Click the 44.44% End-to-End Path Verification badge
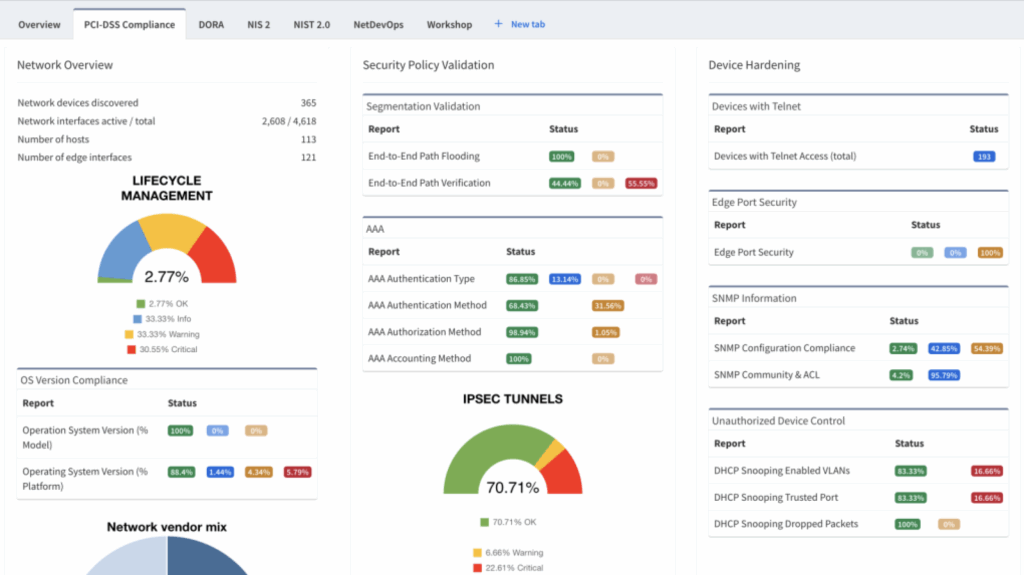Image resolution: width=1024 pixels, height=575 pixels. point(564,184)
